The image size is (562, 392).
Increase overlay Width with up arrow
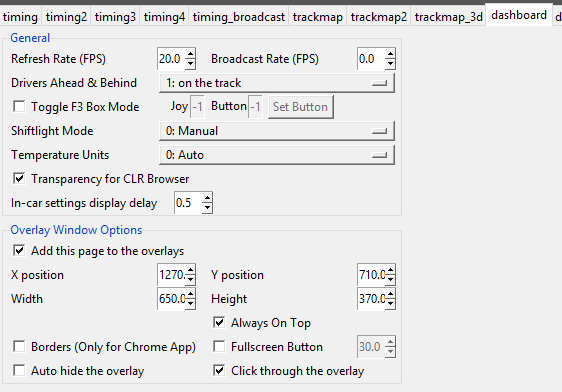click(191, 294)
